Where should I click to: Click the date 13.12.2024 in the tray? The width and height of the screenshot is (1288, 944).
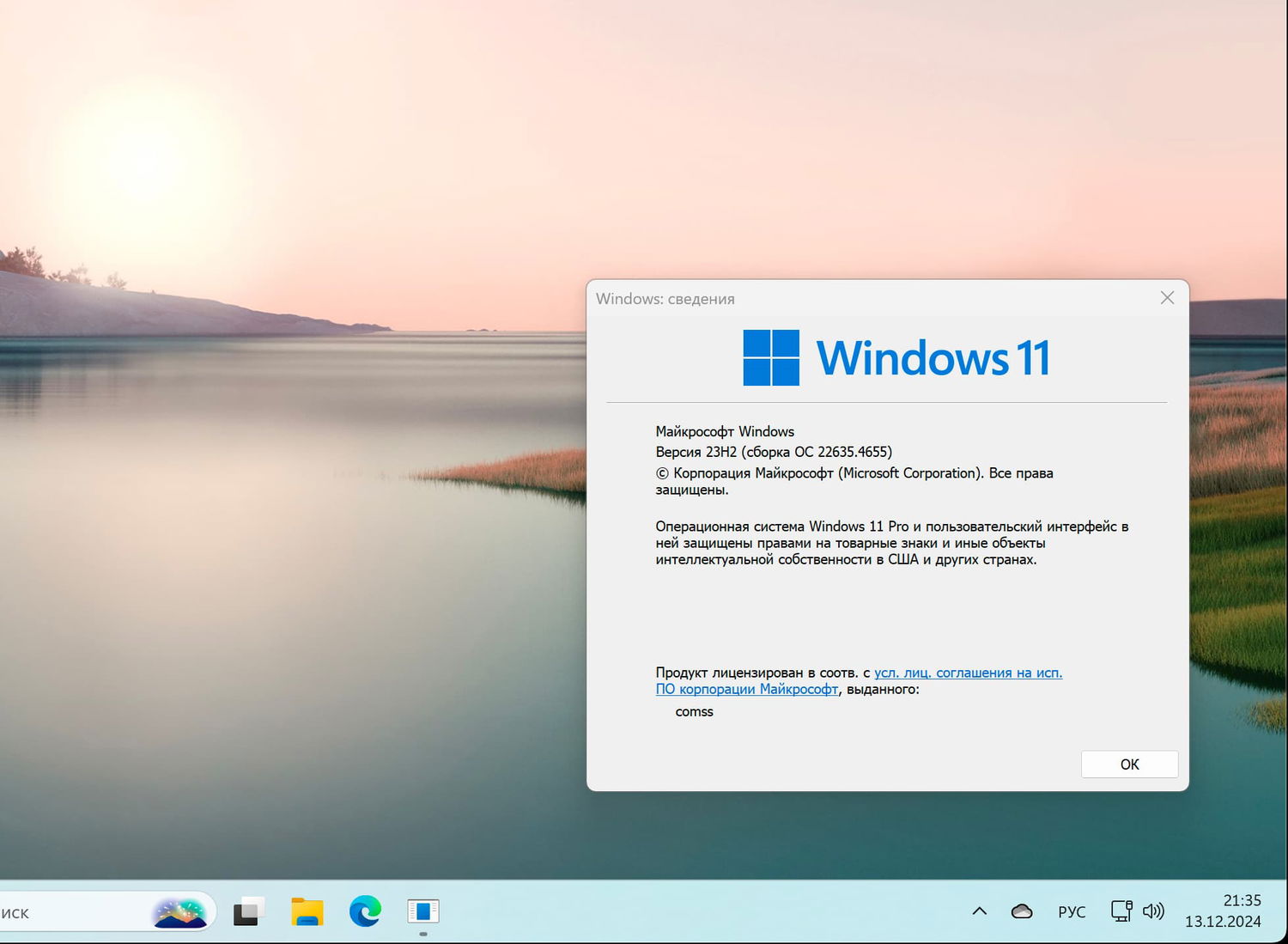1225,921
